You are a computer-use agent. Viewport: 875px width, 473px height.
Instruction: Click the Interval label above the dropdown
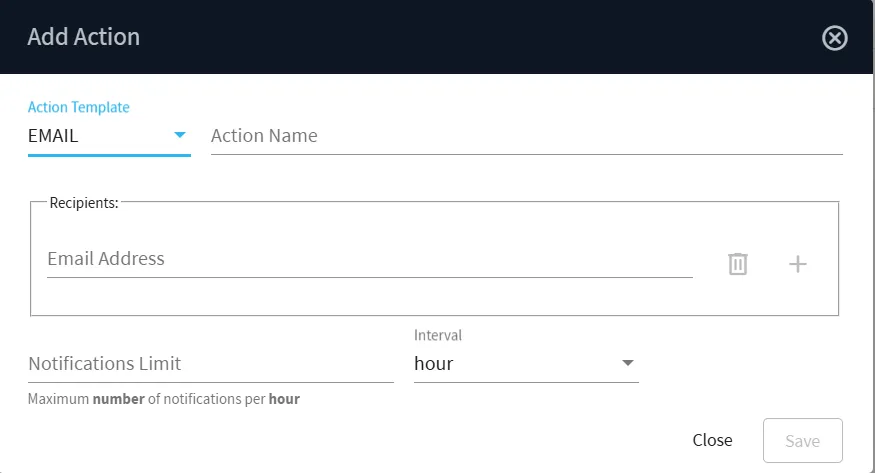438,335
